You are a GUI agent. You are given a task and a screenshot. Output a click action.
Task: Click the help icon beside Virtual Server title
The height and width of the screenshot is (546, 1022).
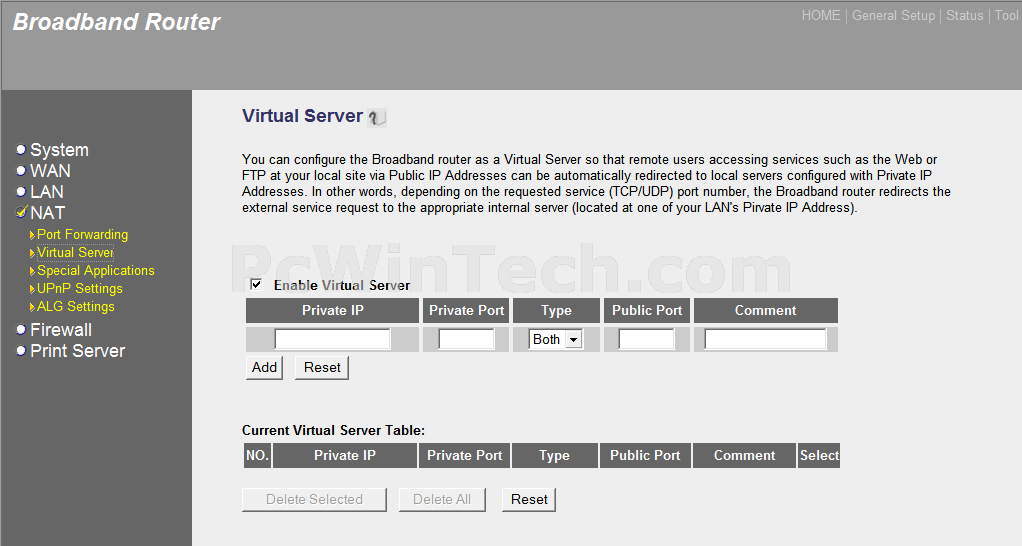(377, 118)
